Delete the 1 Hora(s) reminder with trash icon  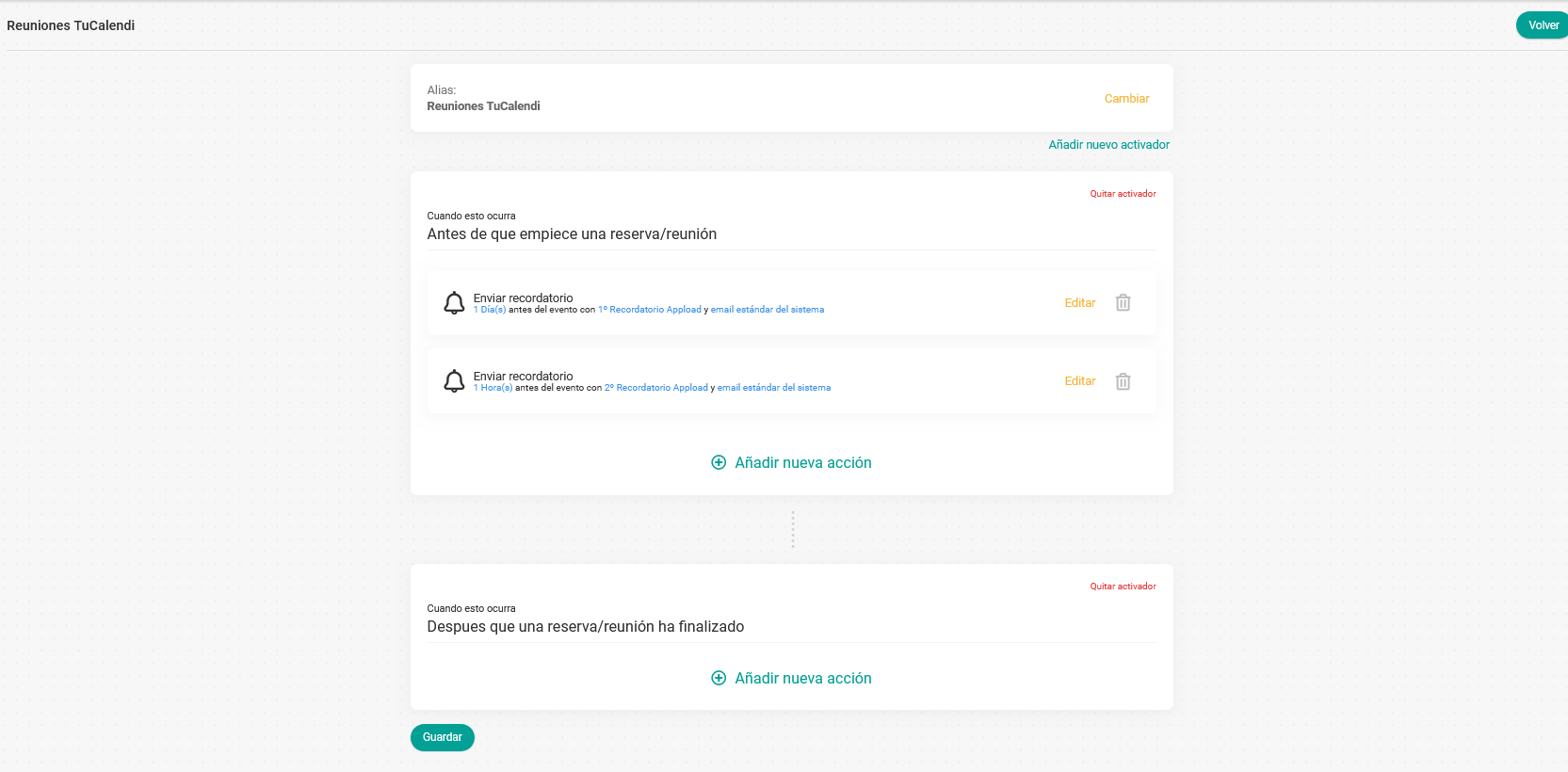pos(1123,381)
